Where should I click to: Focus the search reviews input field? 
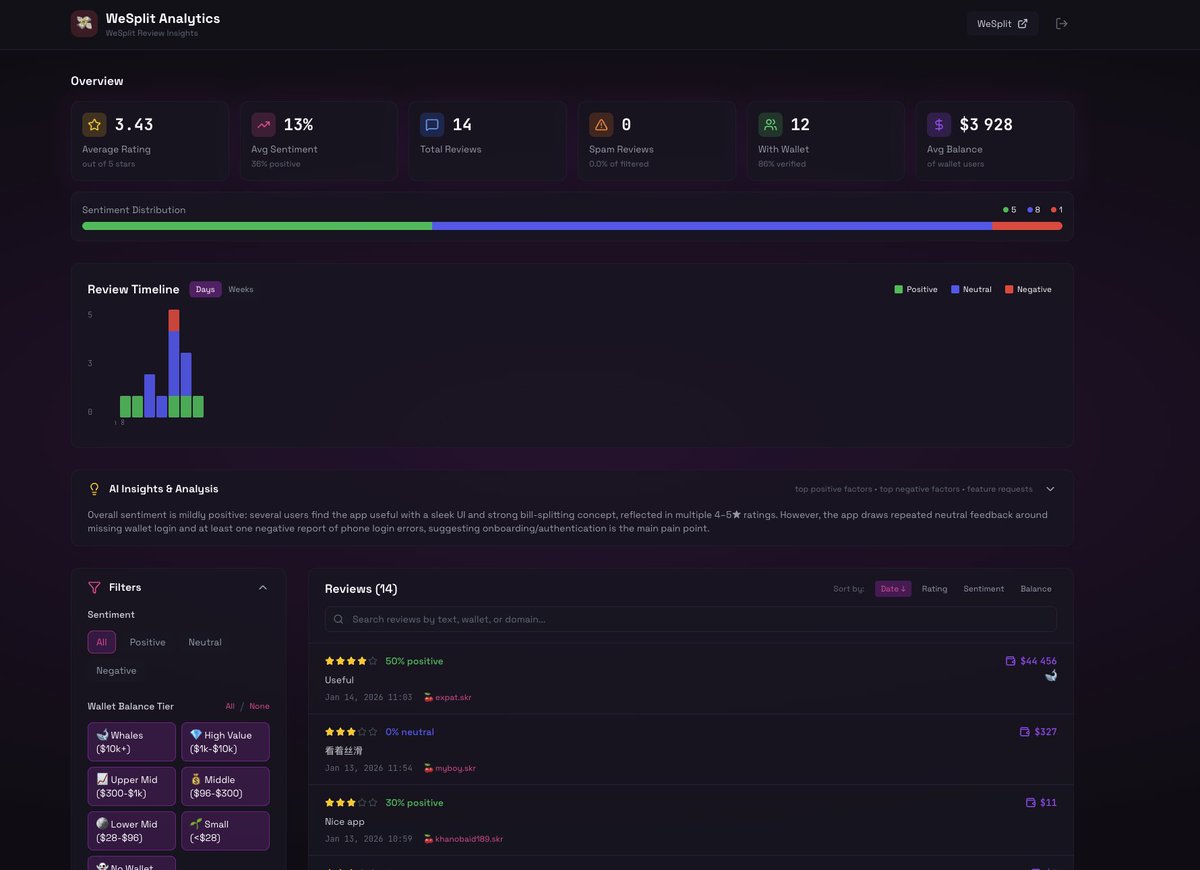tap(690, 619)
